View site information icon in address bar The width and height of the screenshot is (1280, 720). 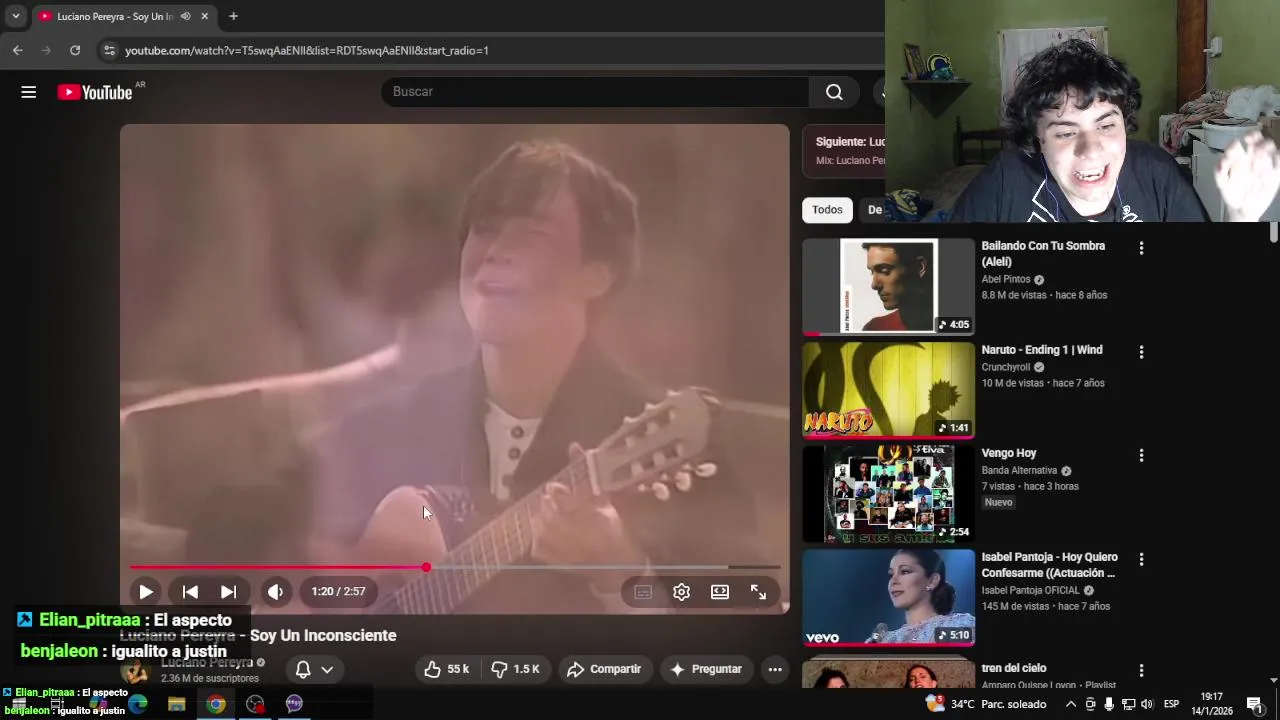(108, 50)
